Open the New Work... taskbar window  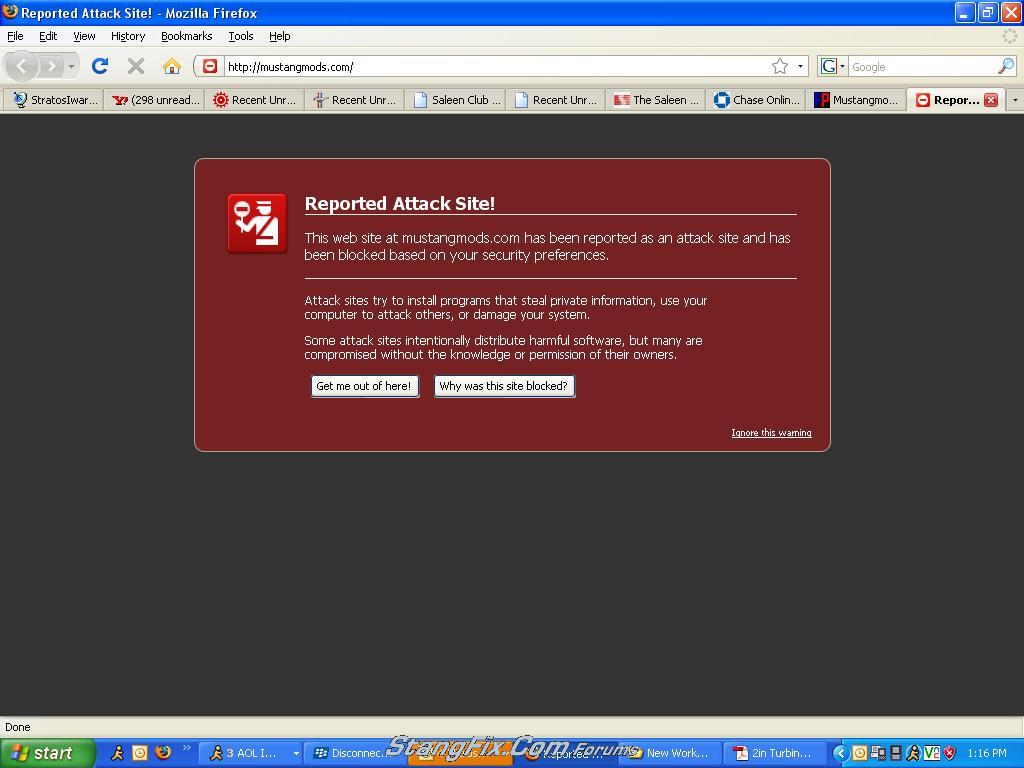[670, 753]
